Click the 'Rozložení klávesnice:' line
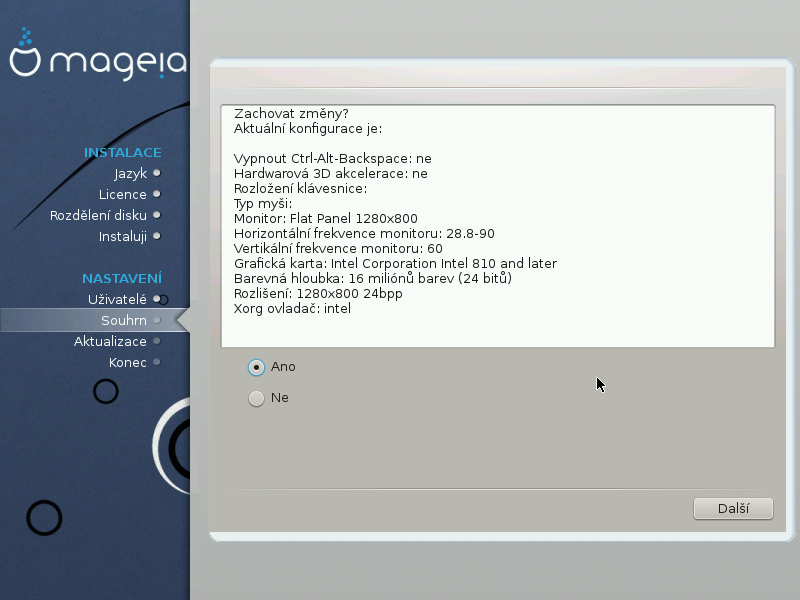Viewport: 800px width, 600px height. coord(301,189)
